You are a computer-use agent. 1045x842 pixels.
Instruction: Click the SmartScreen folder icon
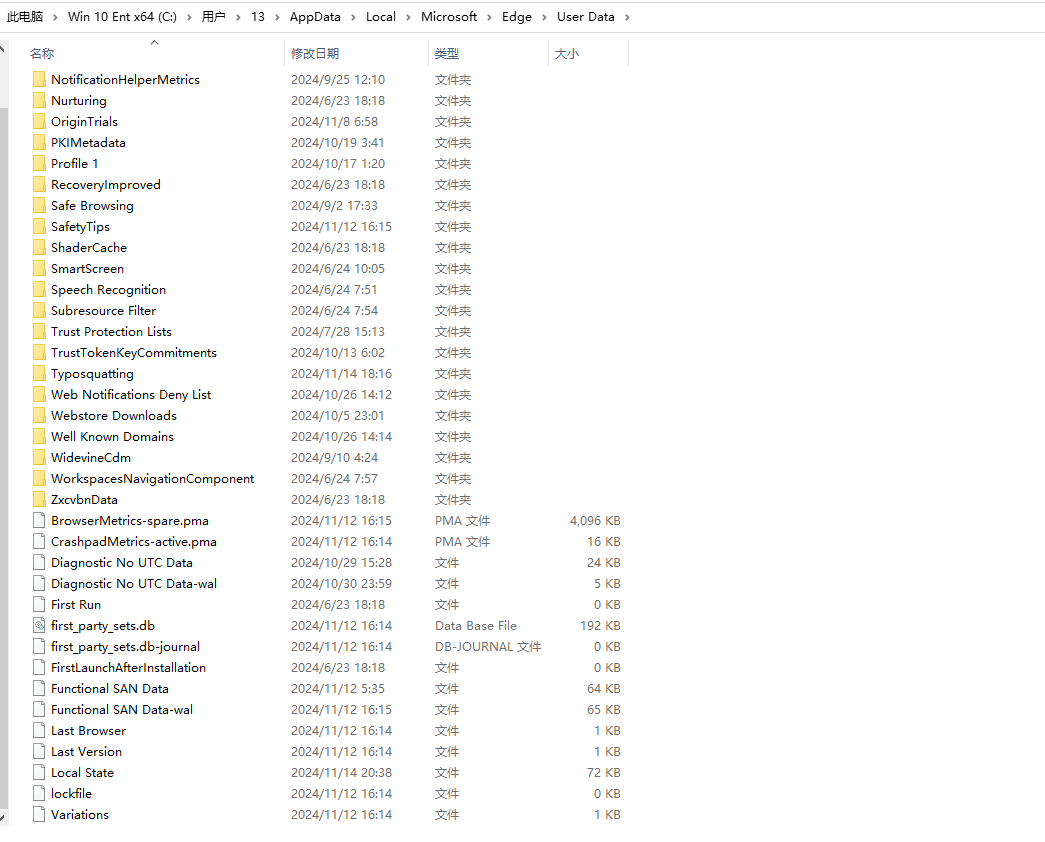(39, 269)
